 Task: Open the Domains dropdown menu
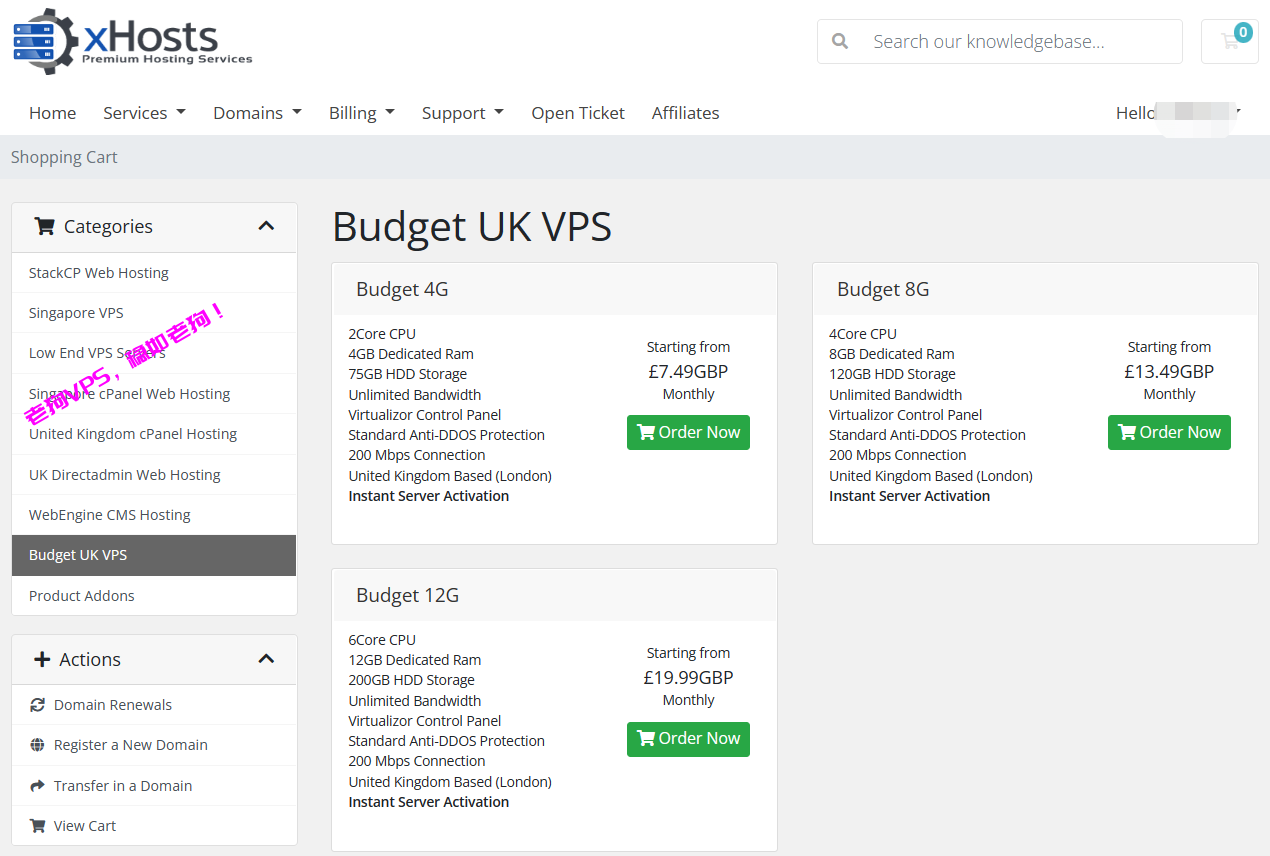257,113
